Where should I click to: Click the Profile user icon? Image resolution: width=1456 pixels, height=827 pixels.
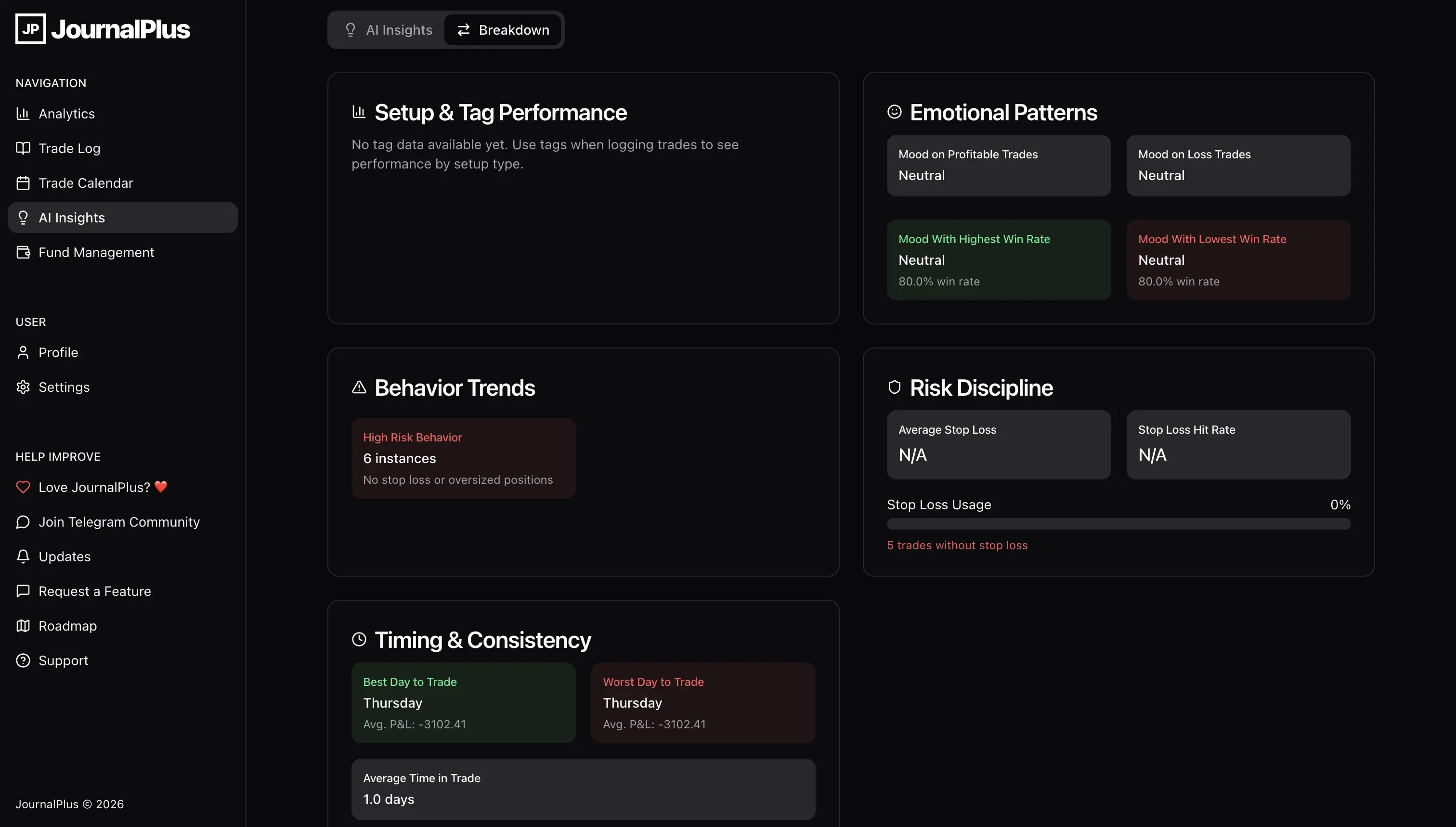click(23, 352)
